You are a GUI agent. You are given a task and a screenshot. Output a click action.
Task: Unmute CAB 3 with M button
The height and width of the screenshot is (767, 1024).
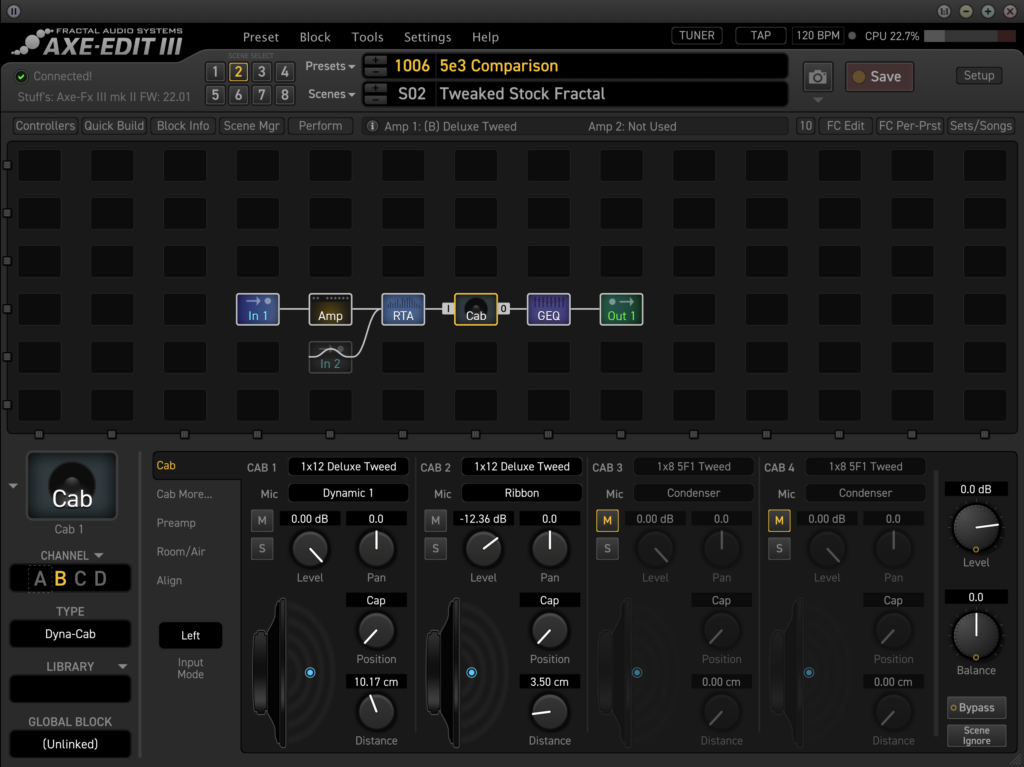point(607,520)
